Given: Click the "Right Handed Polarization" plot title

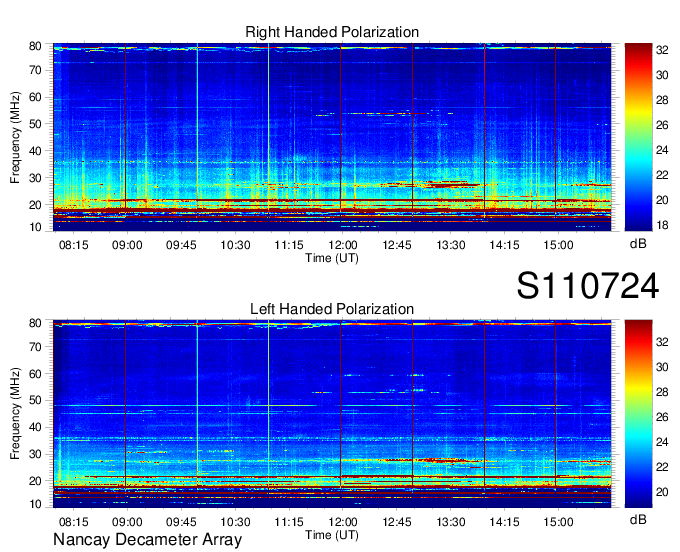Looking at the screenshot, I should point(332,32).
